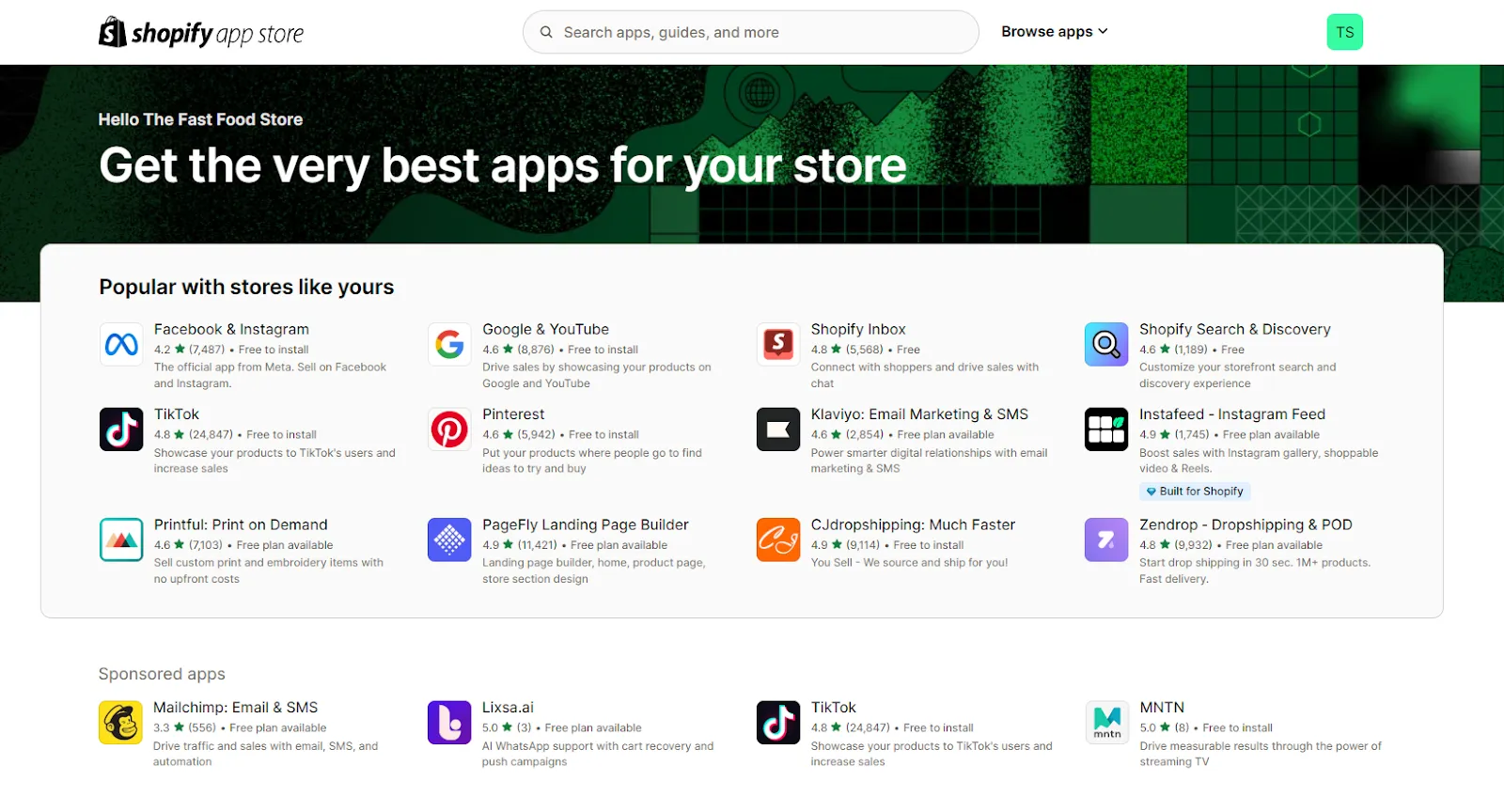The width and height of the screenshot is (1504, 812).
Task: Open Instafeed - Instagram Feed title
Action: [x=1232, y=414]
